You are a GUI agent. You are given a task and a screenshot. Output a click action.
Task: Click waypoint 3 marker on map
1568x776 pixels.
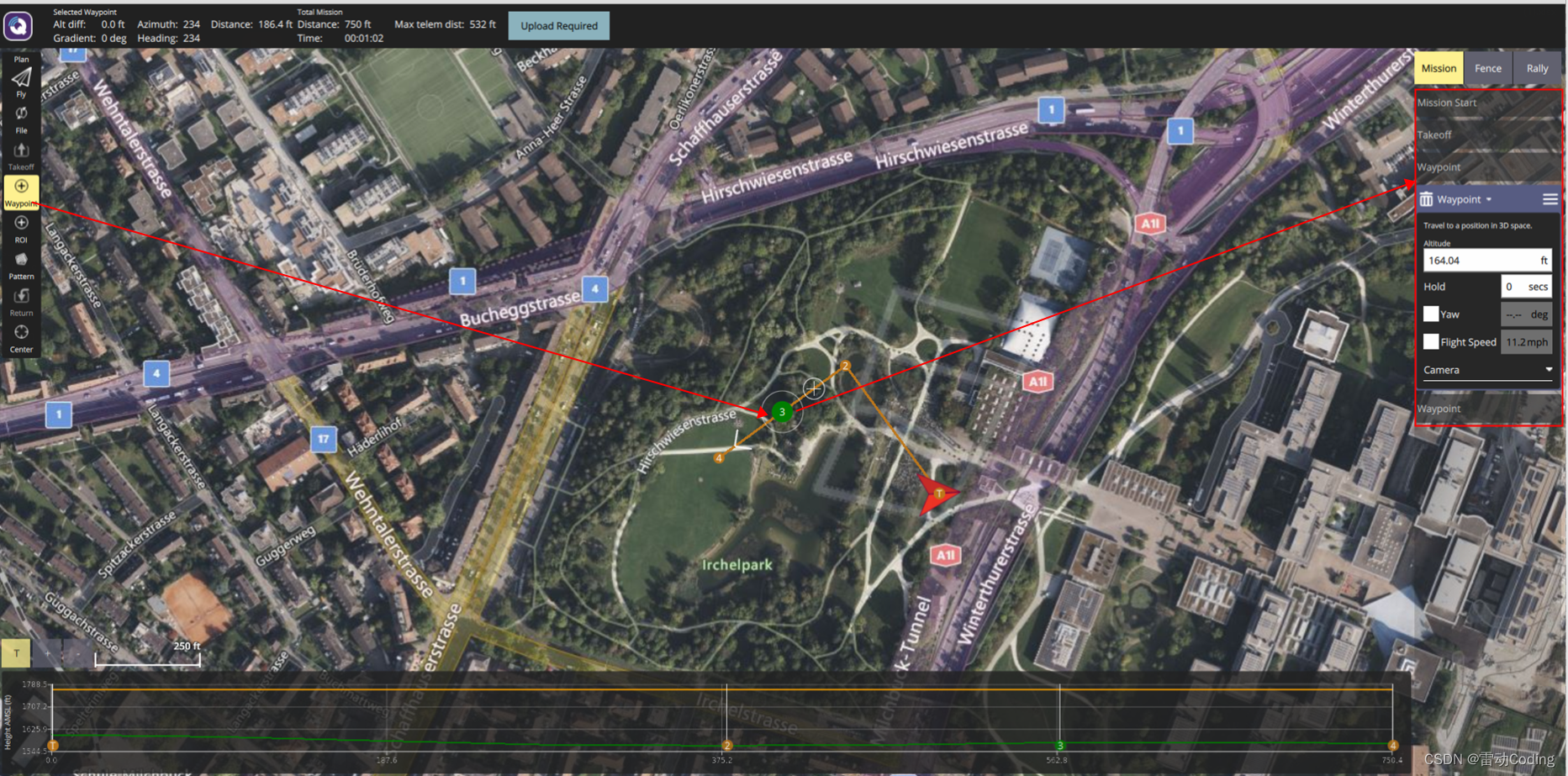click(782, 411)
